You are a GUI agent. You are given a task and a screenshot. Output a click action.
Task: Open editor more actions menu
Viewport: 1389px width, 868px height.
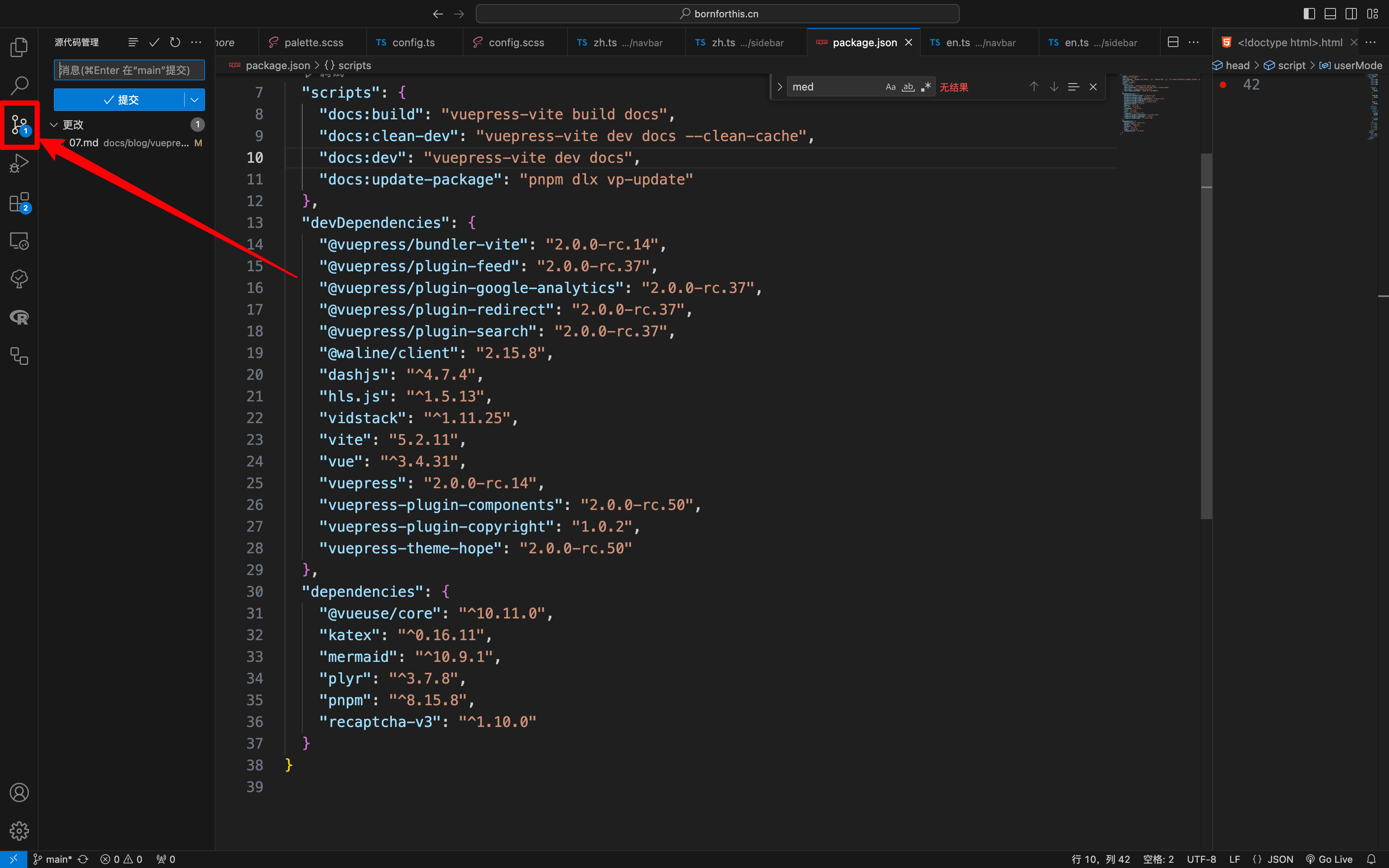pyautogui.click(x=1194, y=43)
